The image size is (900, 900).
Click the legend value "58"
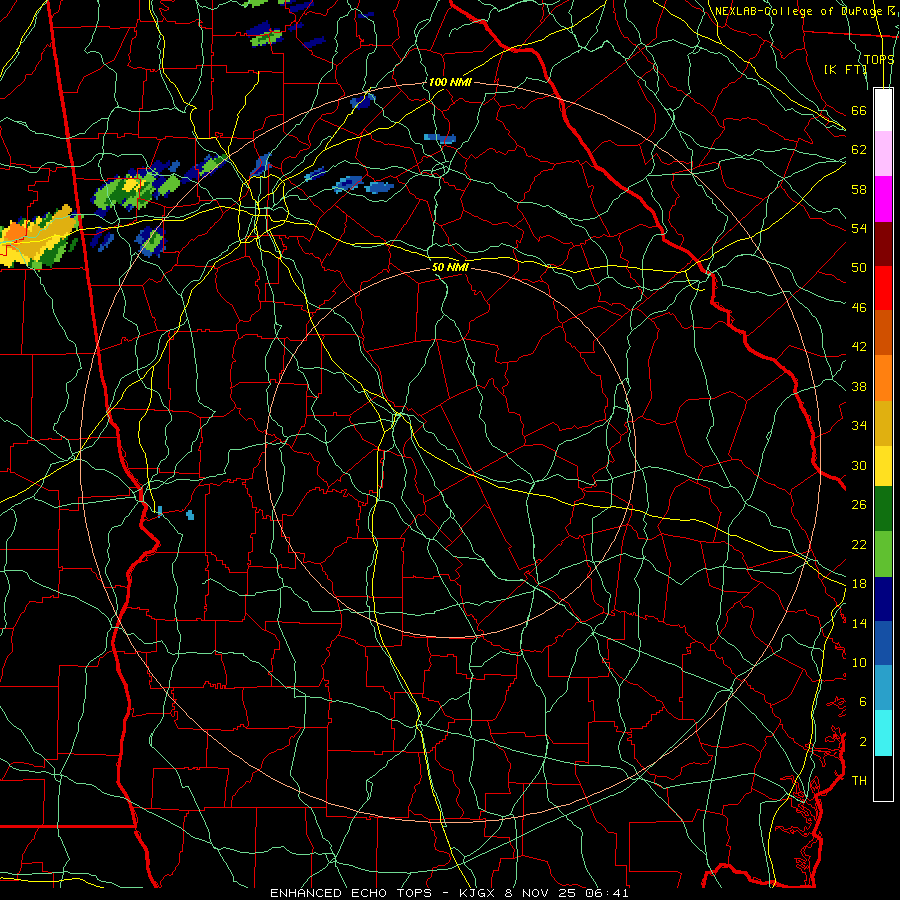point(859,189)
